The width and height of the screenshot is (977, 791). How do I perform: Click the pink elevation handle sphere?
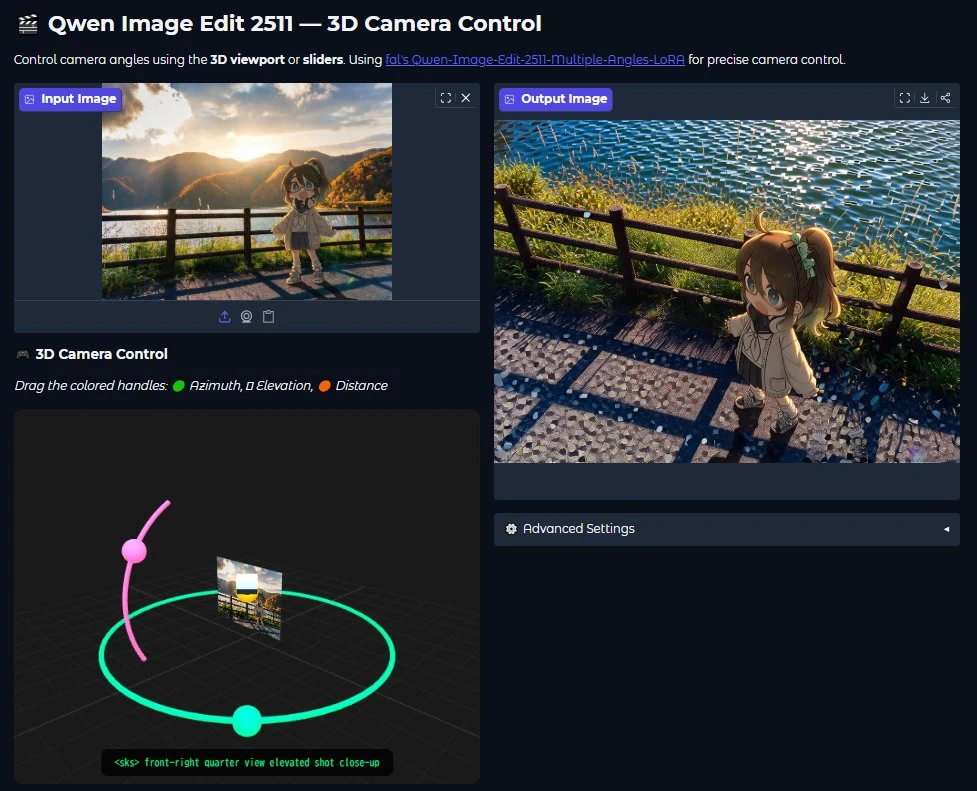[x=134, y=551]
